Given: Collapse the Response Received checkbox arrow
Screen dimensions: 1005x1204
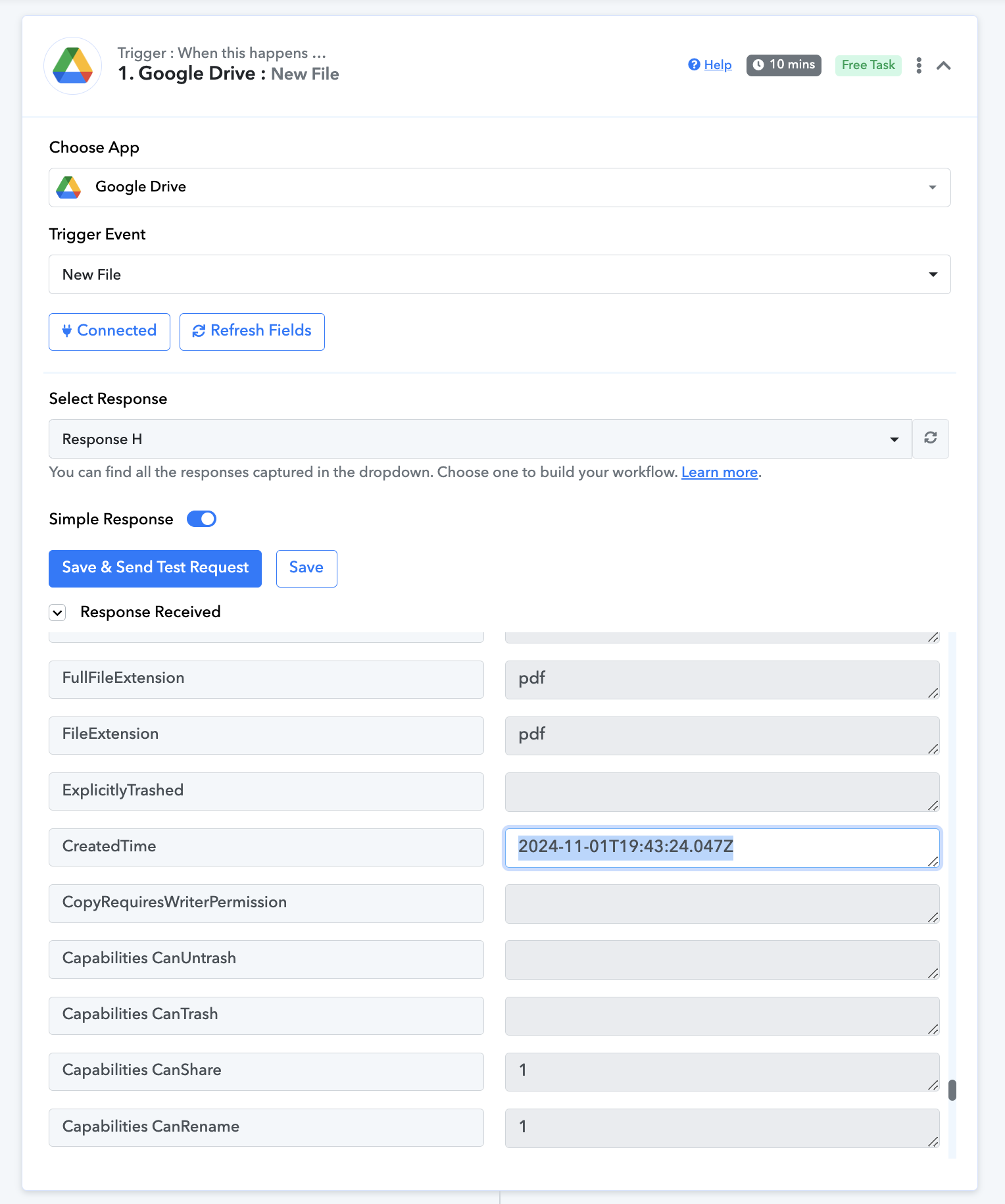Looking at the screenshot, I should click(58, 613).
